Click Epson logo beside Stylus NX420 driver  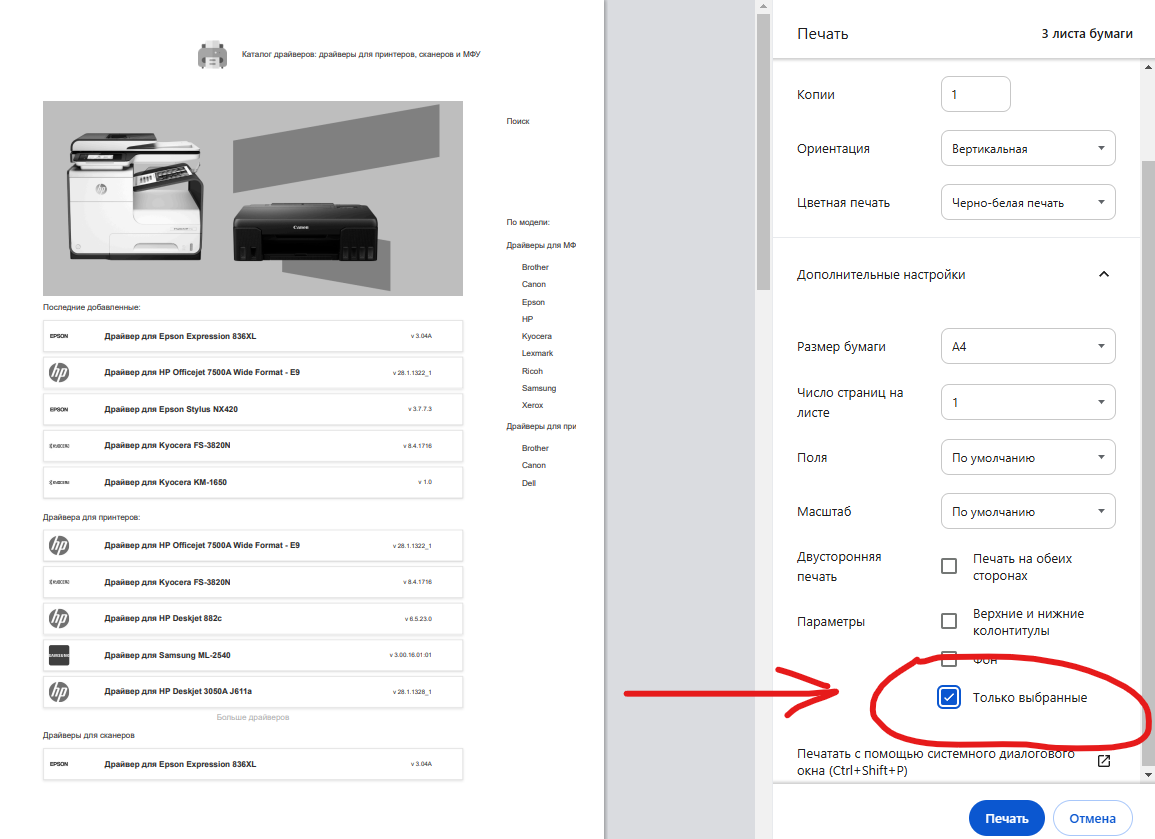coord(59,409)
